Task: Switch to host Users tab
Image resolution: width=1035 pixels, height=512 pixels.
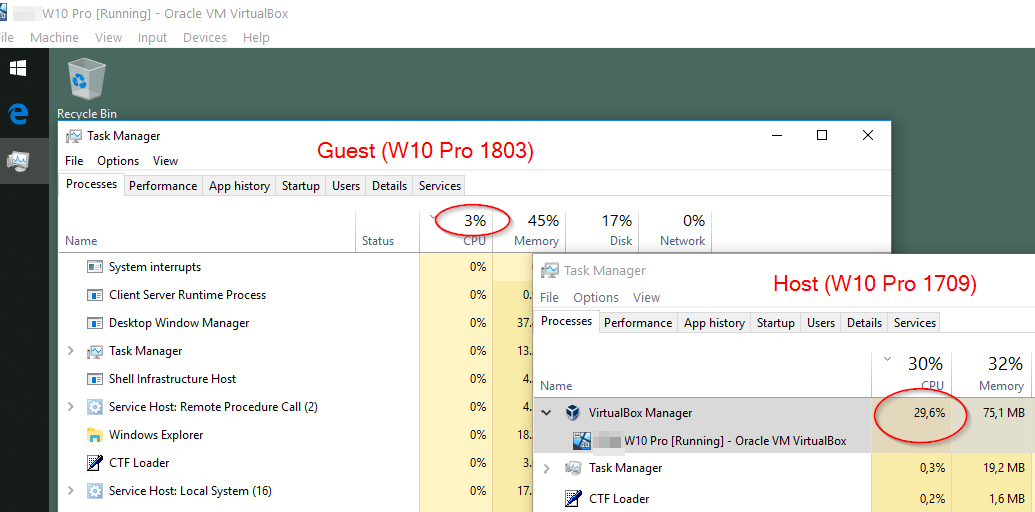Action: pos(821,323)
